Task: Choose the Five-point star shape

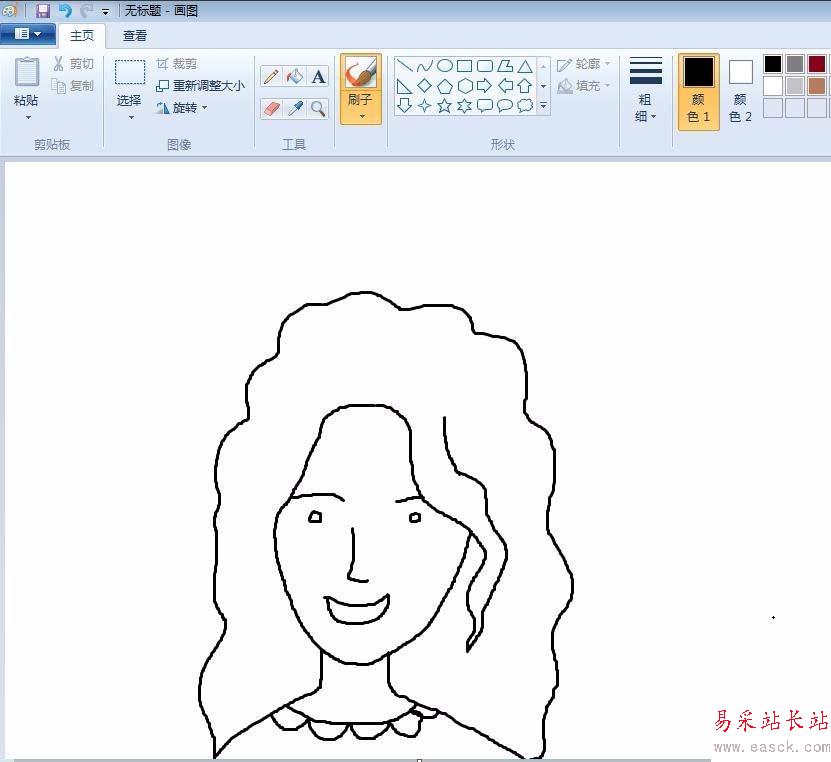Action: coord(445,105)
